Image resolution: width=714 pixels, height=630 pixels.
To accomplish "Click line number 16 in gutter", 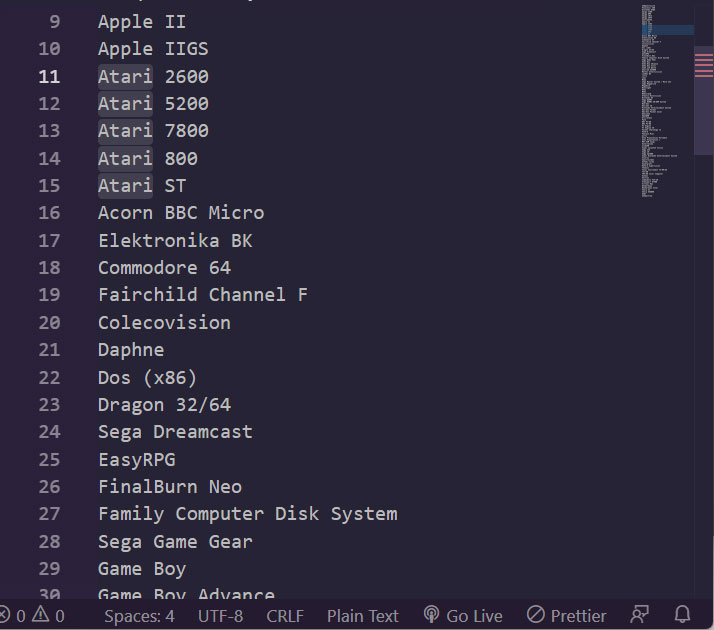I will pos(49,213).
